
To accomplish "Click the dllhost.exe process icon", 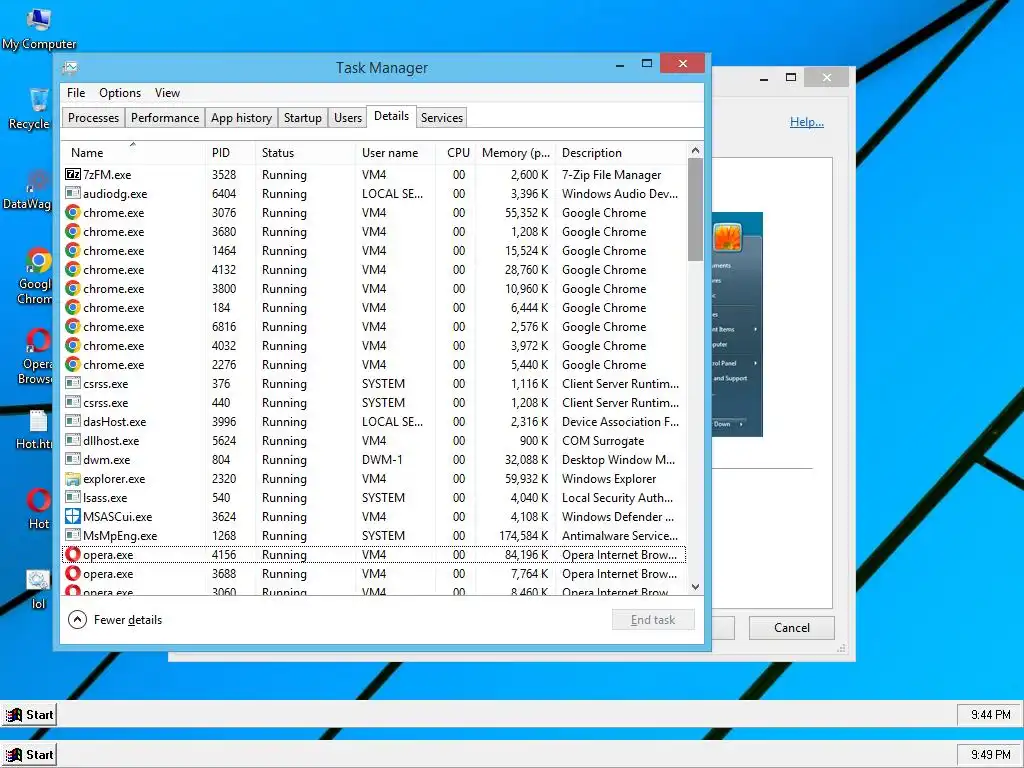I will pos(72,441).
